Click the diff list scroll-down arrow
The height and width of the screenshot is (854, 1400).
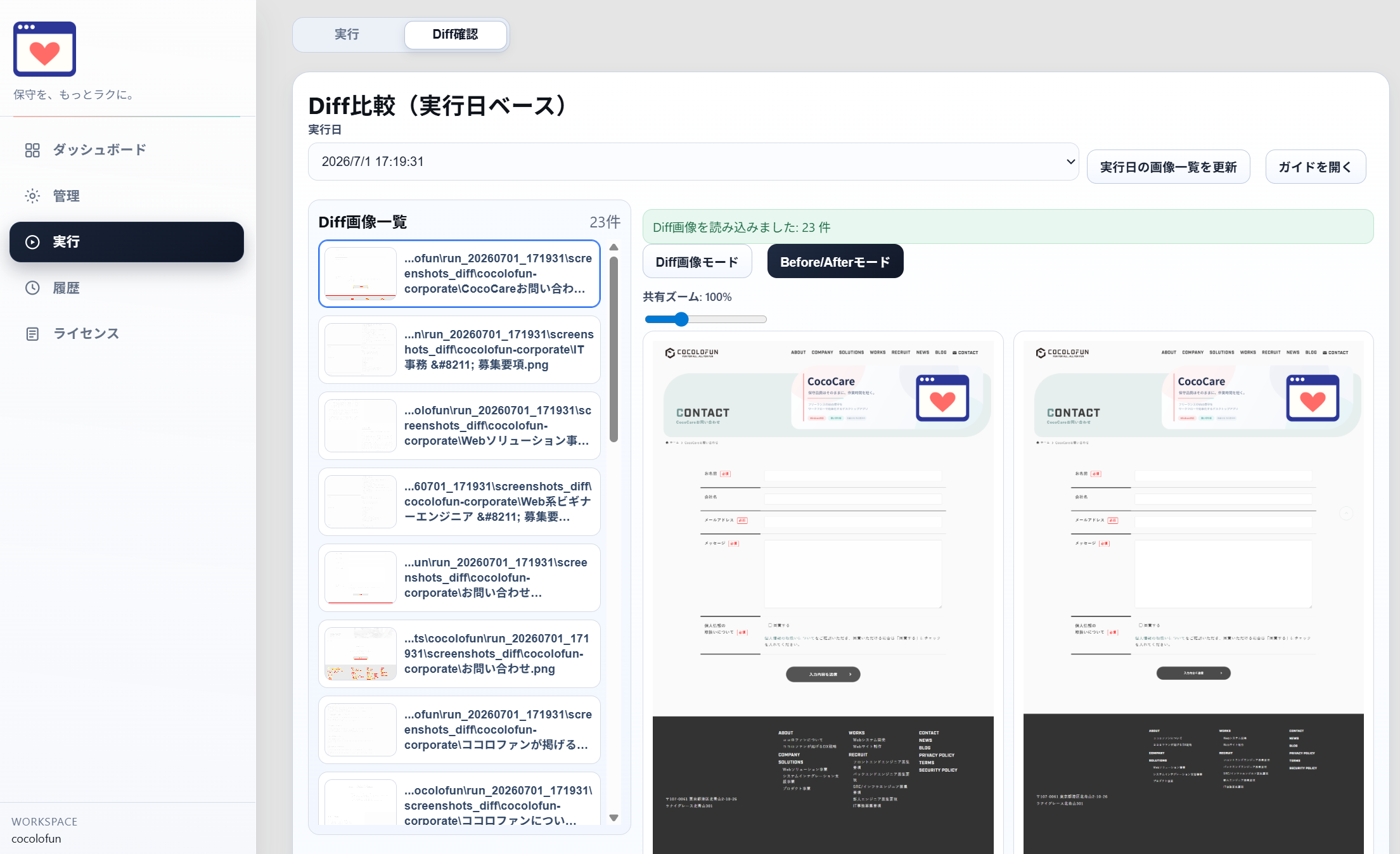pos(613,818)
